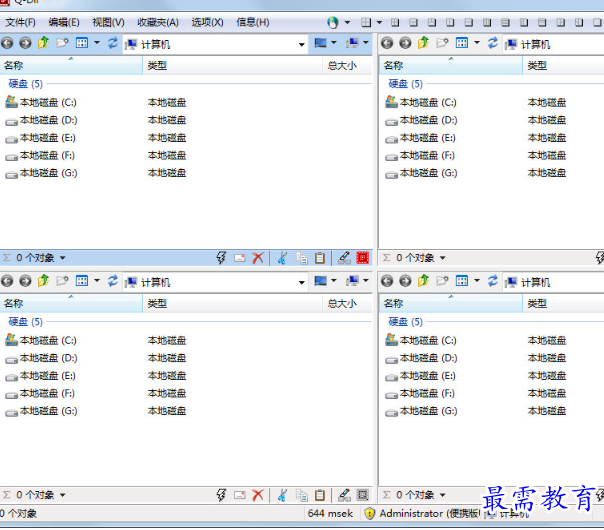Click the scissors cut icon in the bottom-left pane
The width and height of the screenshot is (604, 530).
(282, 495)
